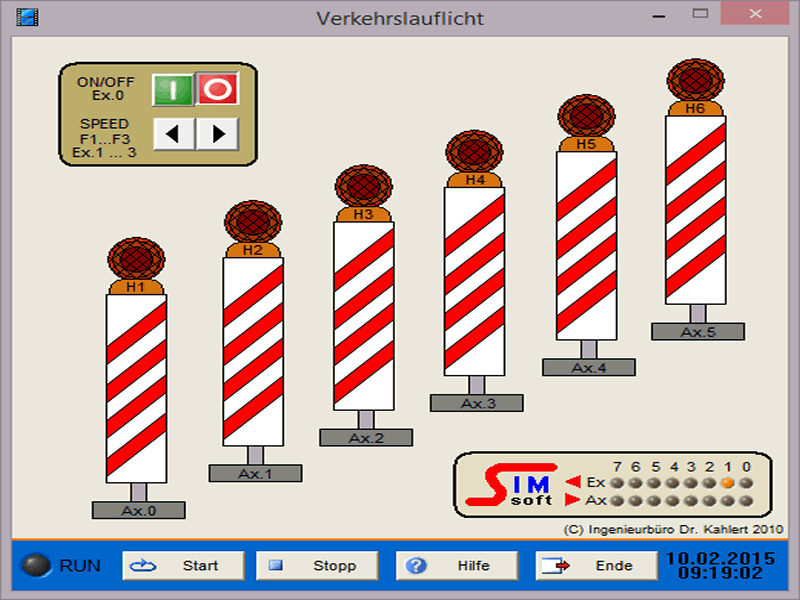Click the H5 warning lamp
The height and width of the screenshot is (600, 800).
pyautogui.click(x=586, y=117)
